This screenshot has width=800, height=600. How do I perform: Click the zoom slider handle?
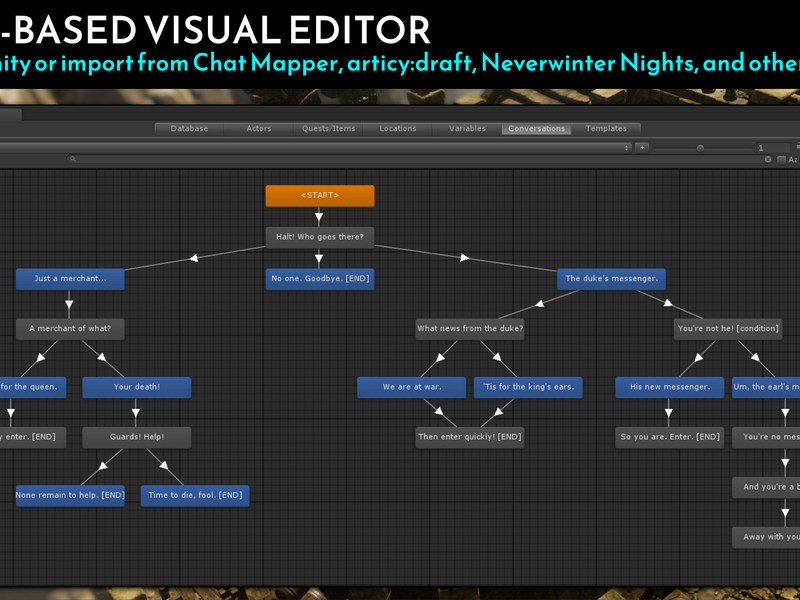point(700,148)
